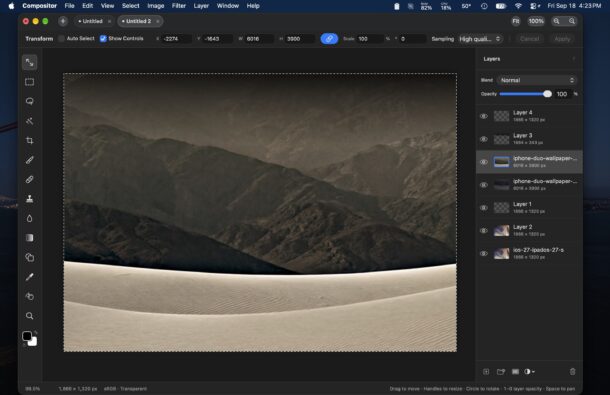Screen dimensions: 610x395
Task: Open the Sampling High quality dropdown
Action: [480, 39]
